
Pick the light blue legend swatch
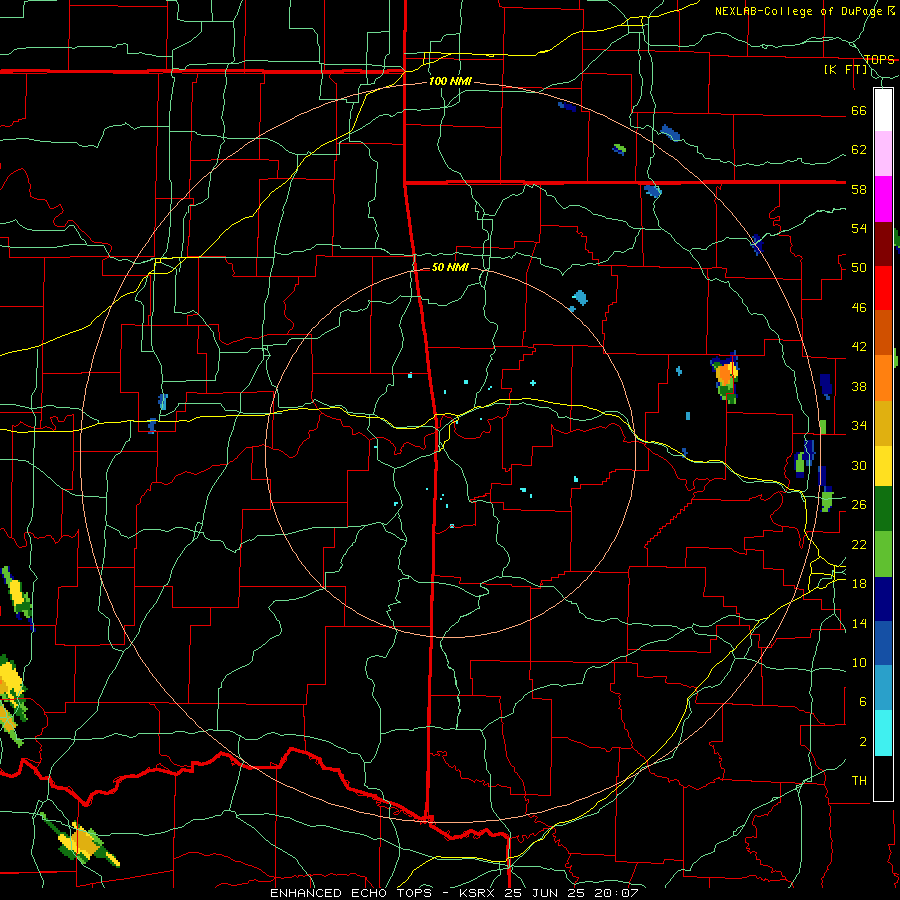[x=883, y=688]
